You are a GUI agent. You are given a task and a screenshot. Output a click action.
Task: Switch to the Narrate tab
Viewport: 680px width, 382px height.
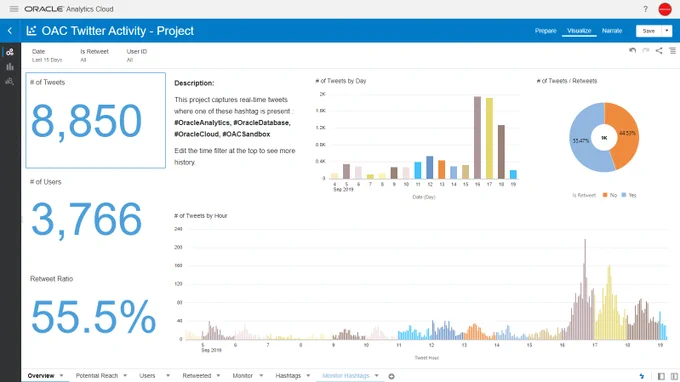pyautogui.click(x=612, y=31)
